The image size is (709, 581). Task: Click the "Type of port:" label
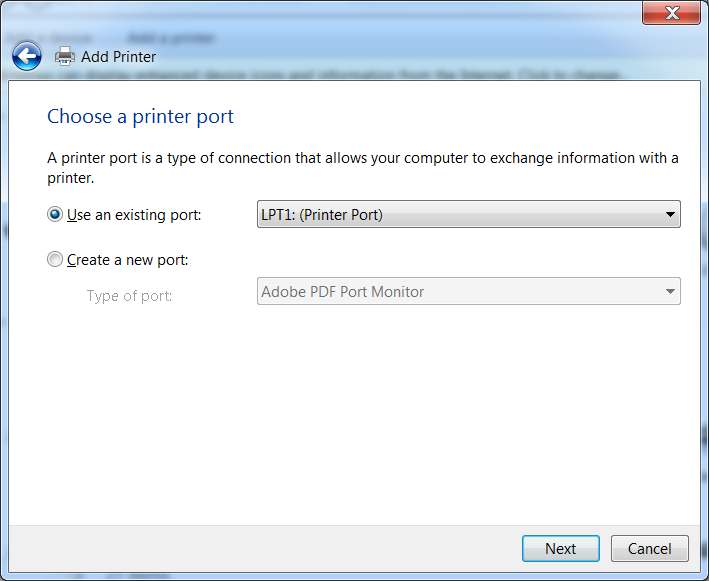(129, 296)
